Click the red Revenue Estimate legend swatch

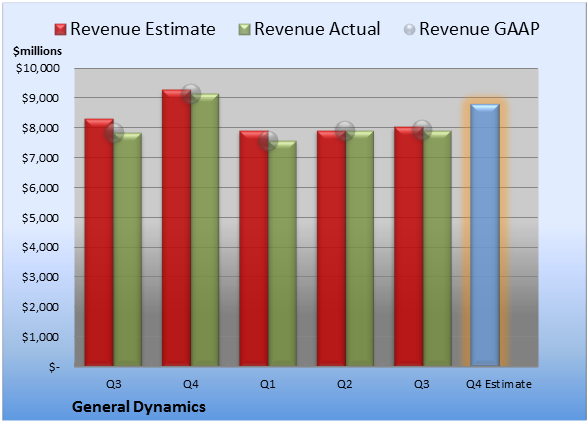tap(60, 30)
